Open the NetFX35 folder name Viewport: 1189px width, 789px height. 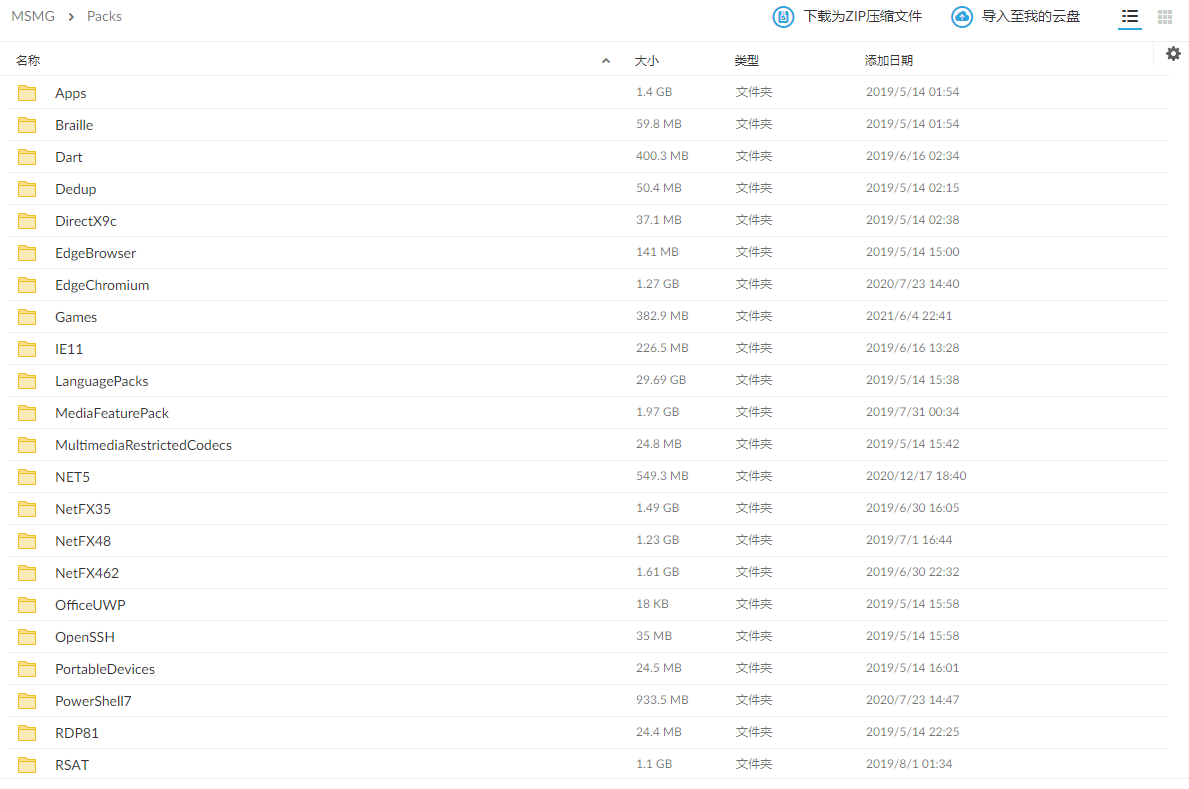83,509
